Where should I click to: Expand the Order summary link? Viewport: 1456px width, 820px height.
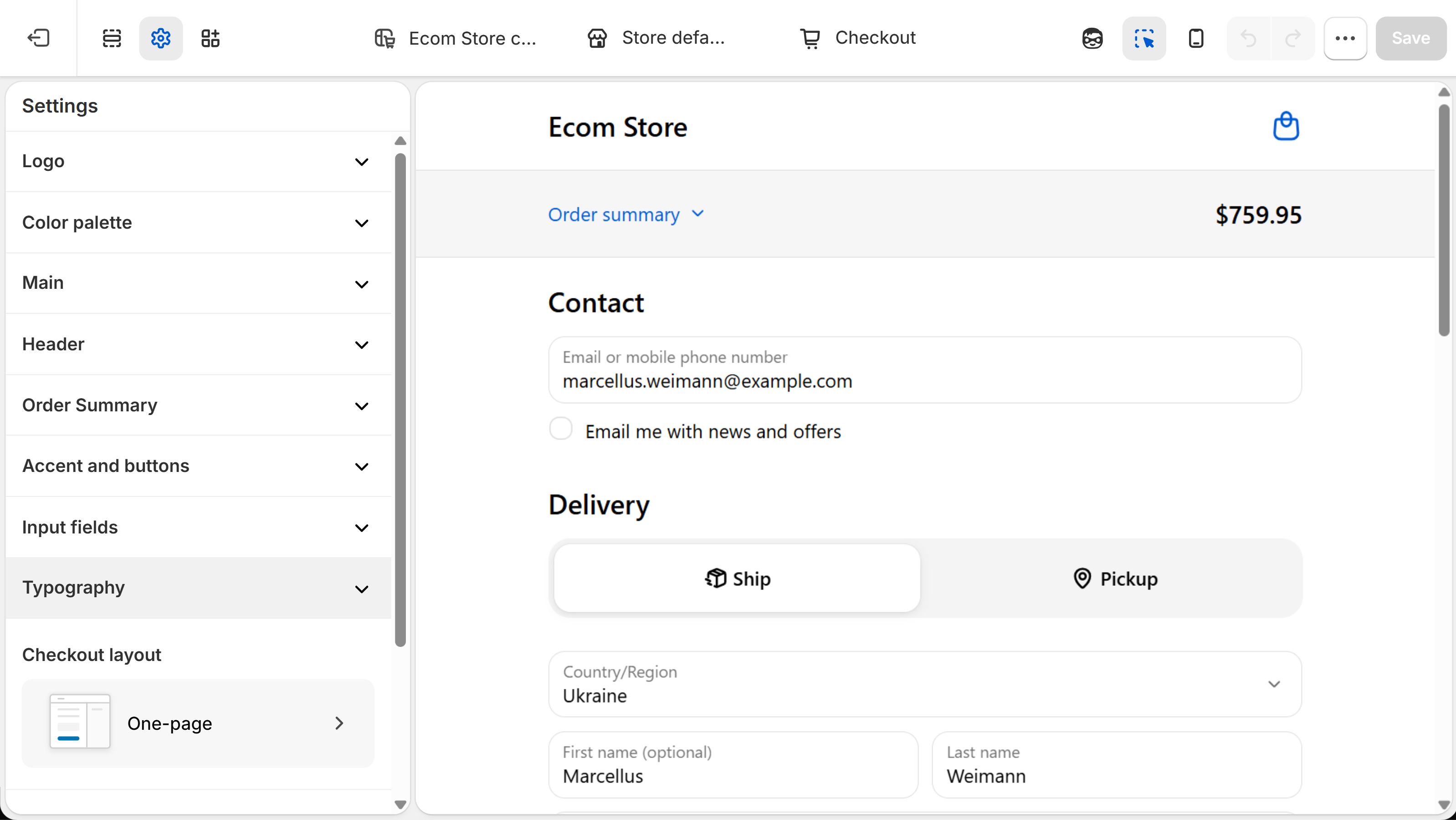pos(626,215)
